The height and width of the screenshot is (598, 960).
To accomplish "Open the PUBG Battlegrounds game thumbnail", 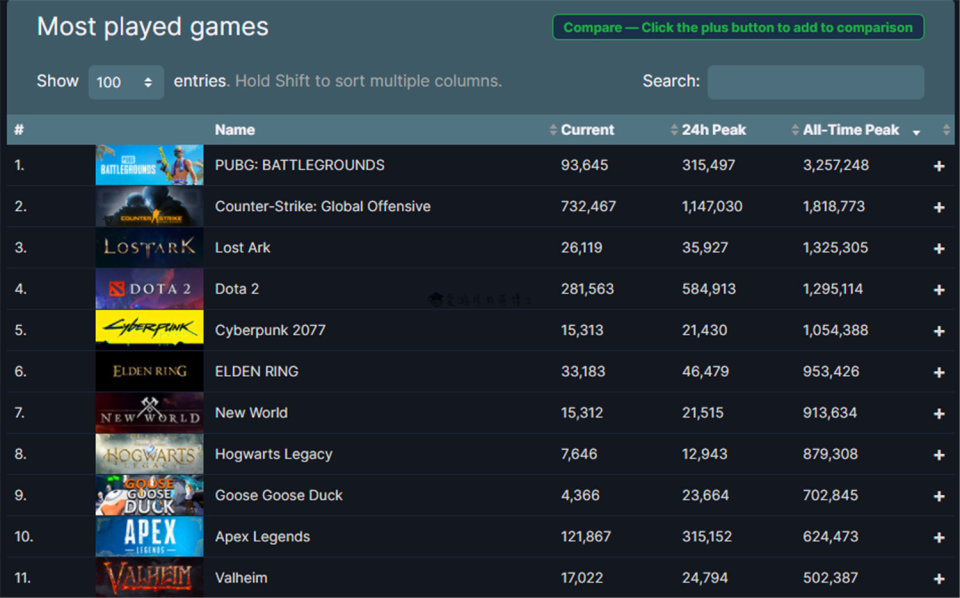I will coord(149,165).
